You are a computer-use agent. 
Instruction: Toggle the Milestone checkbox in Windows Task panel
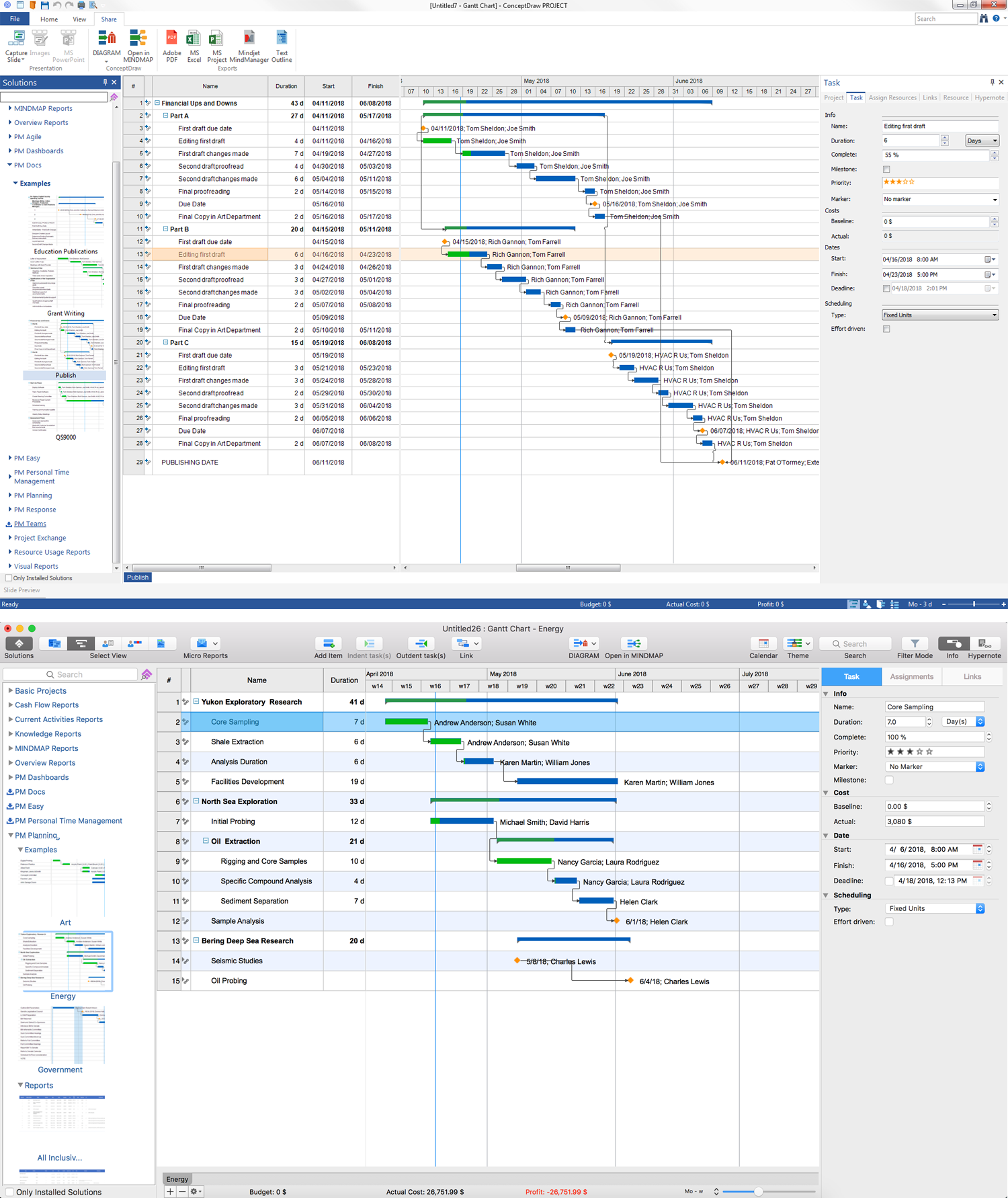point(886,169)
